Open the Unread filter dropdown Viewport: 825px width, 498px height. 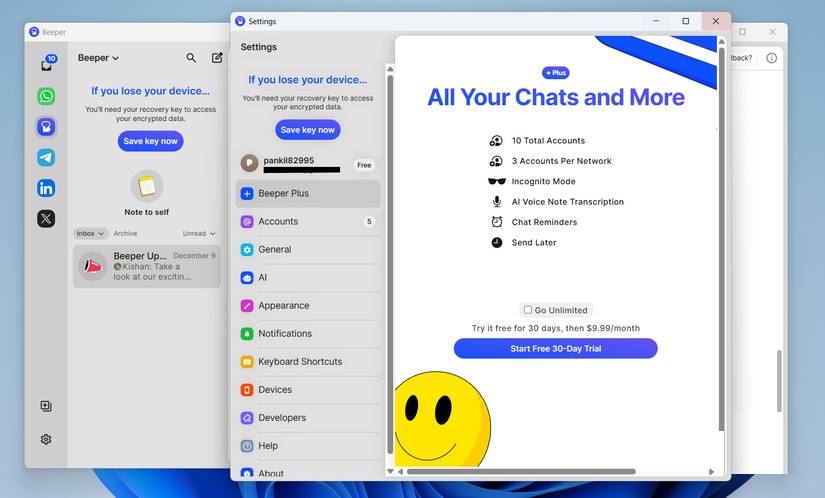click(199, 233)
